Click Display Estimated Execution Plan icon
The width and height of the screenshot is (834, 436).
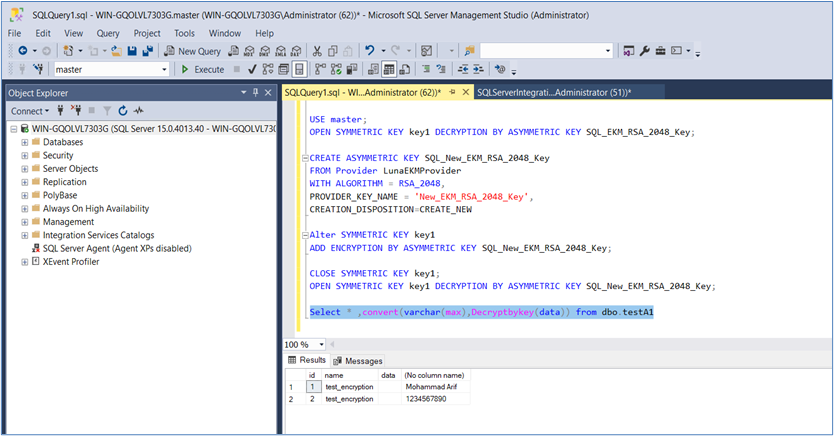268,69
